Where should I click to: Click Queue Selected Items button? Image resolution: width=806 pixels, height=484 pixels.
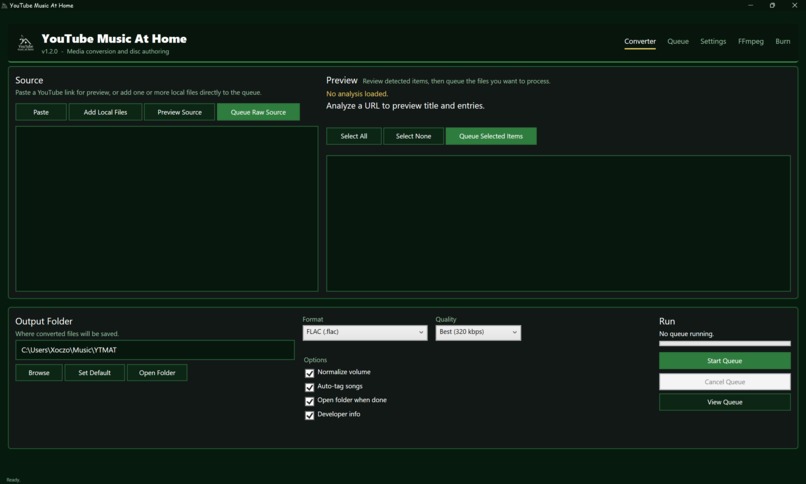pyautogui.click(x=491, y=136)
